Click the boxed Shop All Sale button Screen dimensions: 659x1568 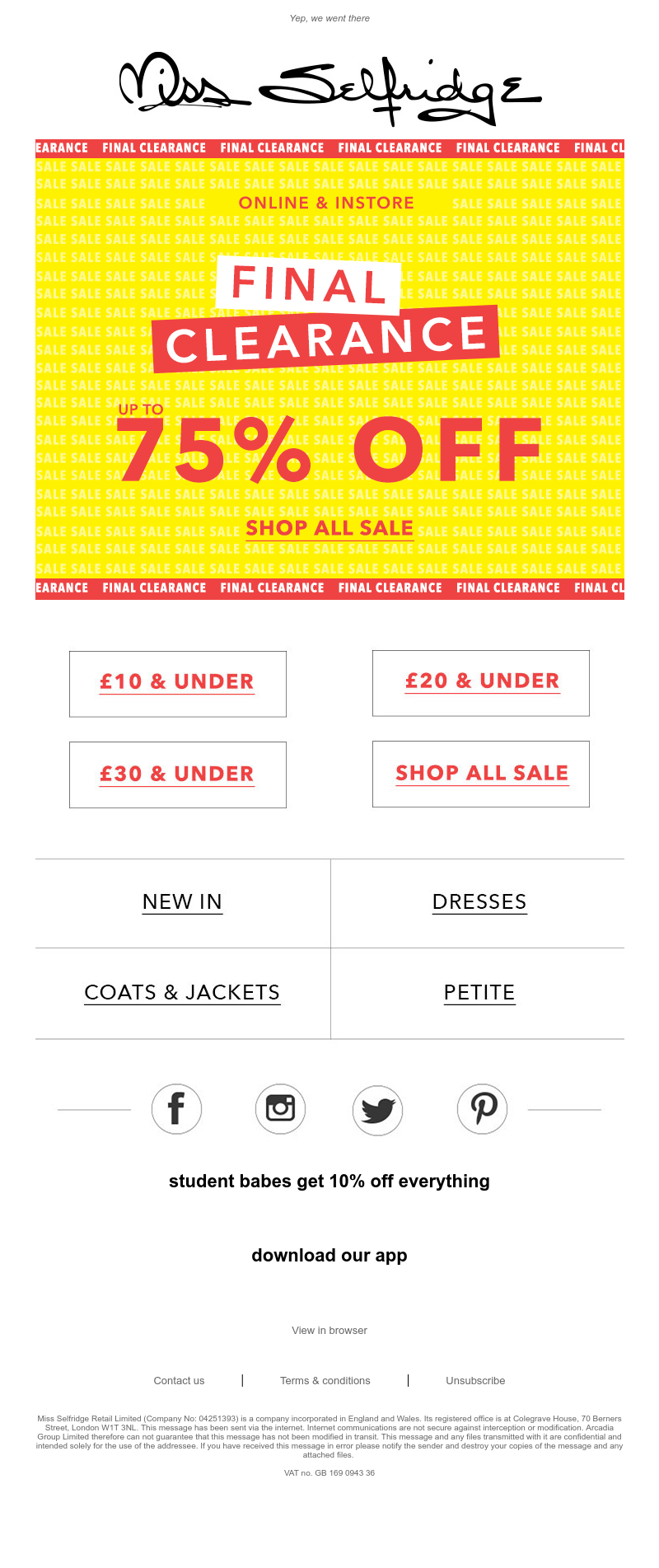(x=481, y=774)
